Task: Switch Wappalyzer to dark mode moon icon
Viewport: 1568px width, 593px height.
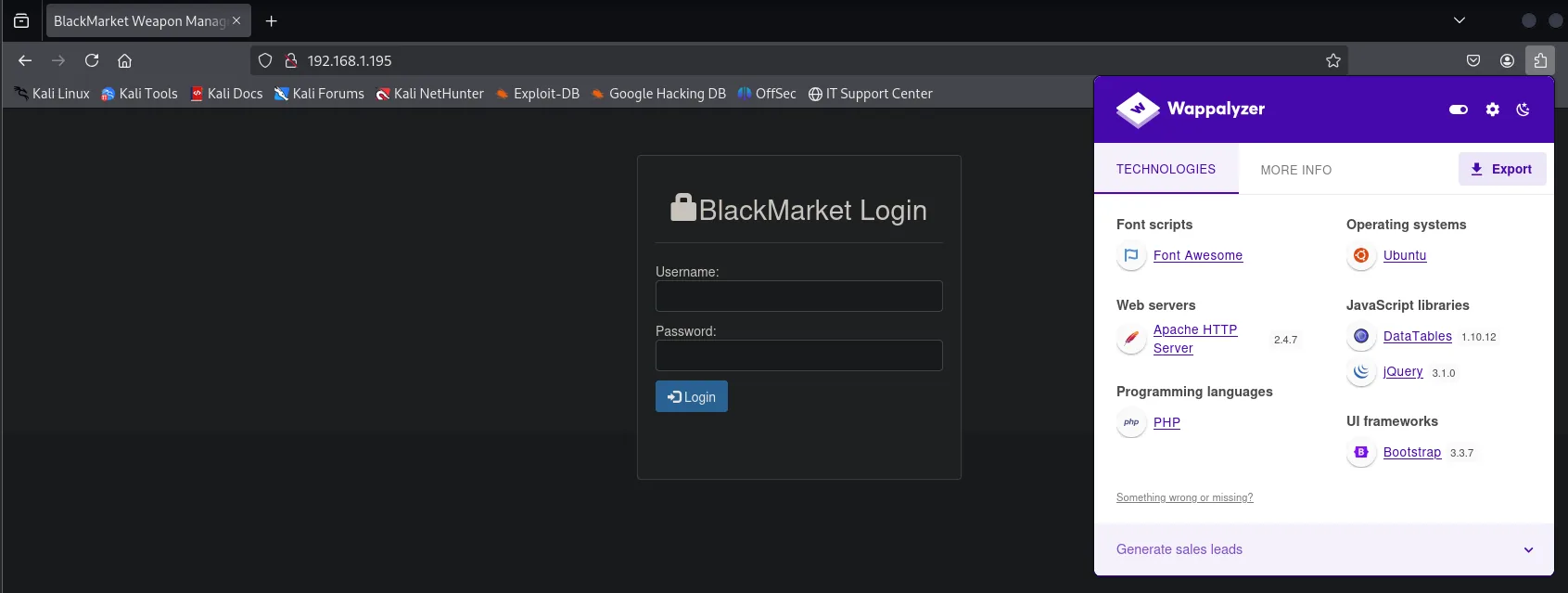Action: (x=1523, y=110)
